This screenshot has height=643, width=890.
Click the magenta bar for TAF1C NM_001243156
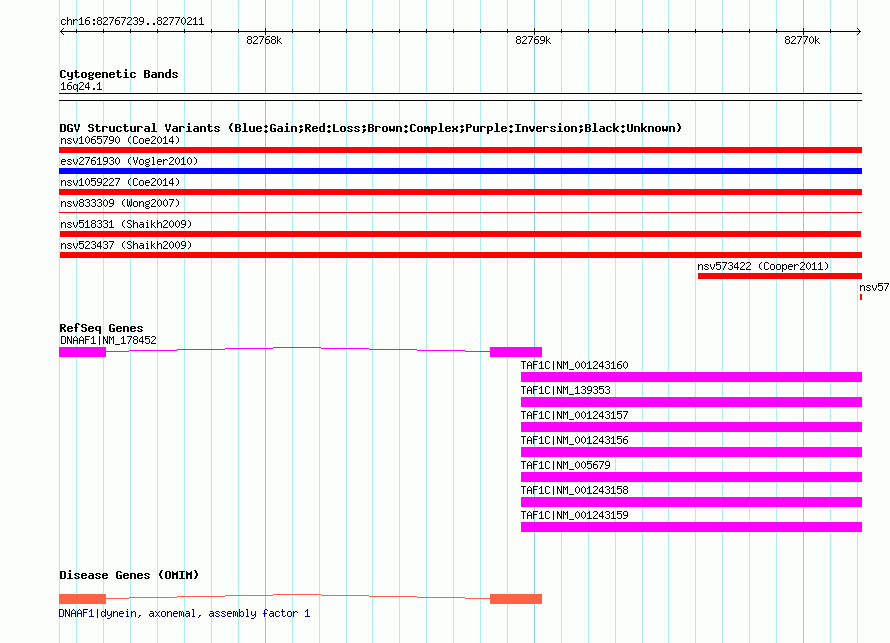691,452
